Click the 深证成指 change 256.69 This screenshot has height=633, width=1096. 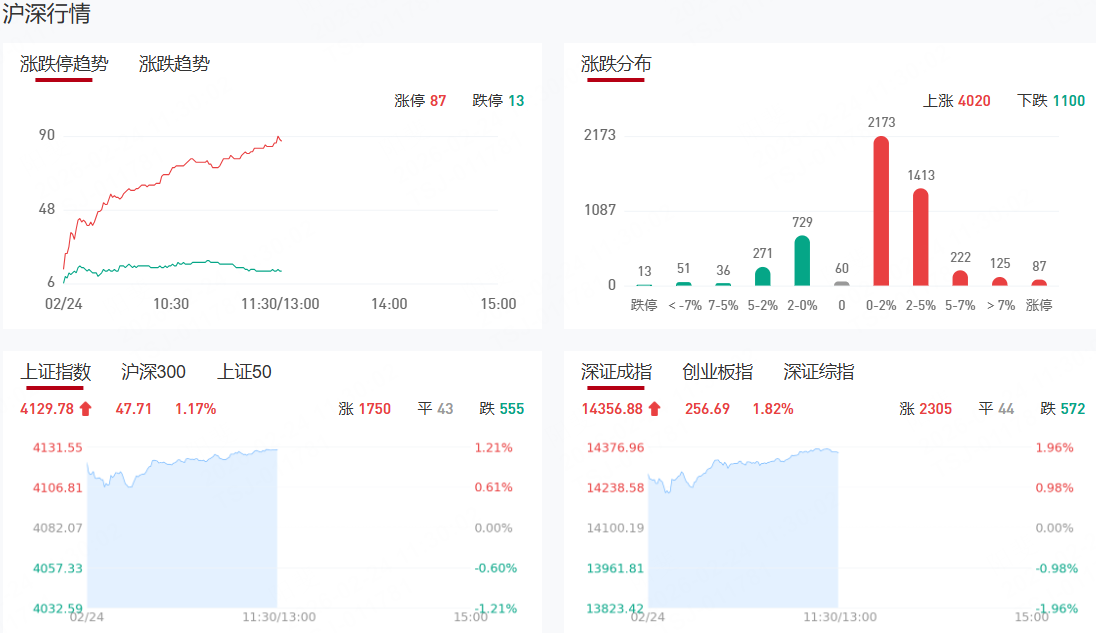coord(707,409)
